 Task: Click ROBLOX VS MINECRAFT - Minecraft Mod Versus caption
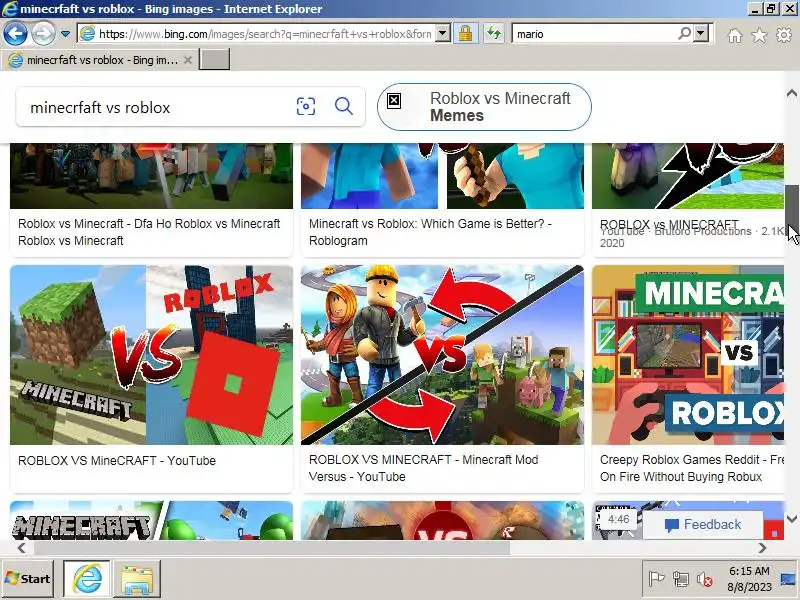[x=423, y=468]
